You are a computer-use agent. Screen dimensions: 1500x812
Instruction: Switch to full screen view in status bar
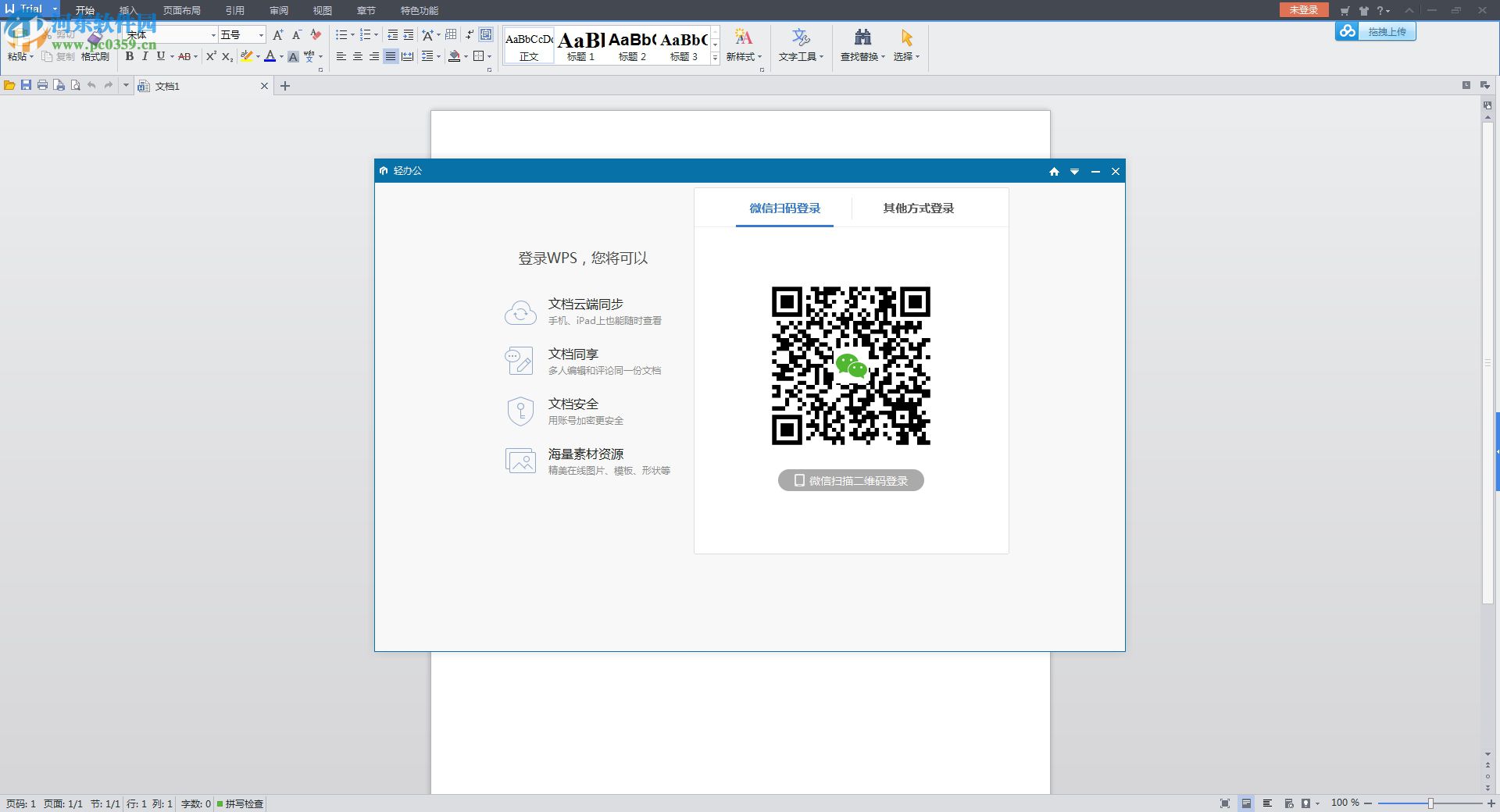[x=1225, y=803]
